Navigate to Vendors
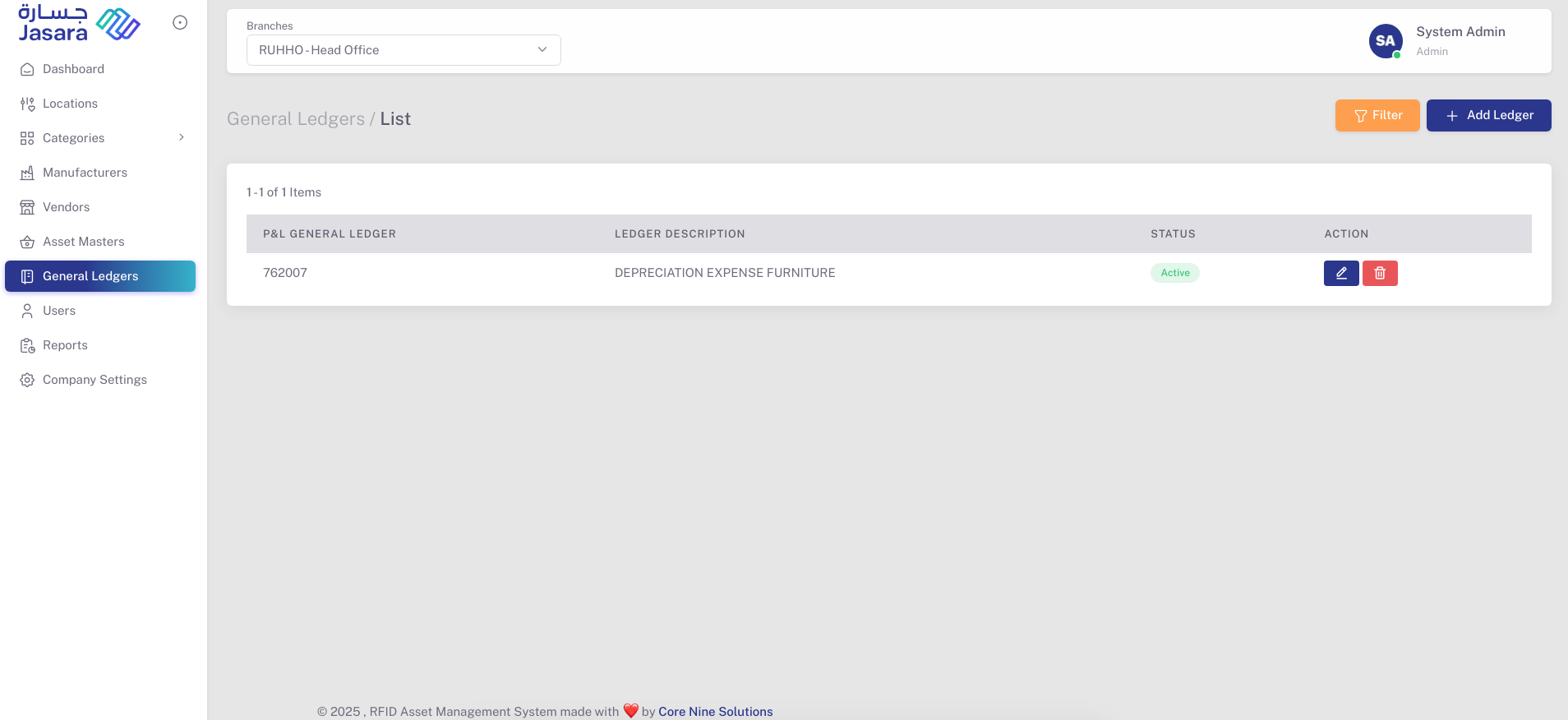Screen dimensions: 1568x720 [x=66, y=207]
